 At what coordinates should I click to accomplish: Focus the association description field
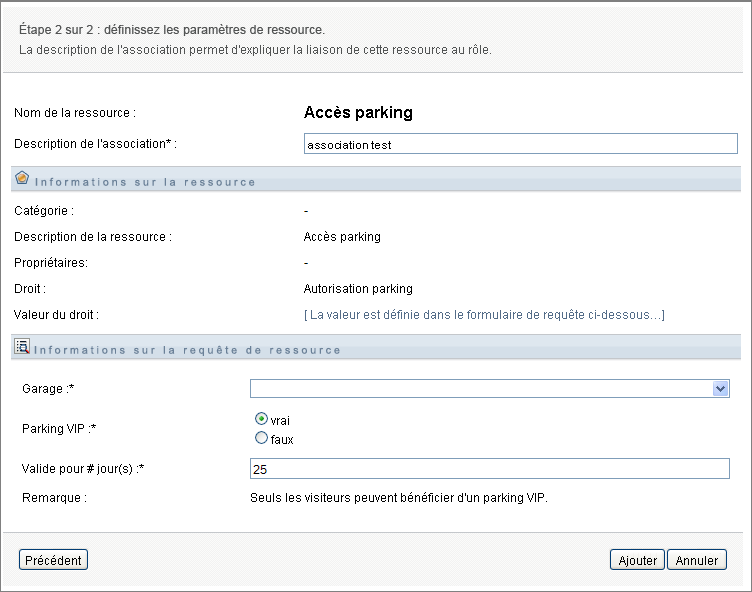pos(520,144)
